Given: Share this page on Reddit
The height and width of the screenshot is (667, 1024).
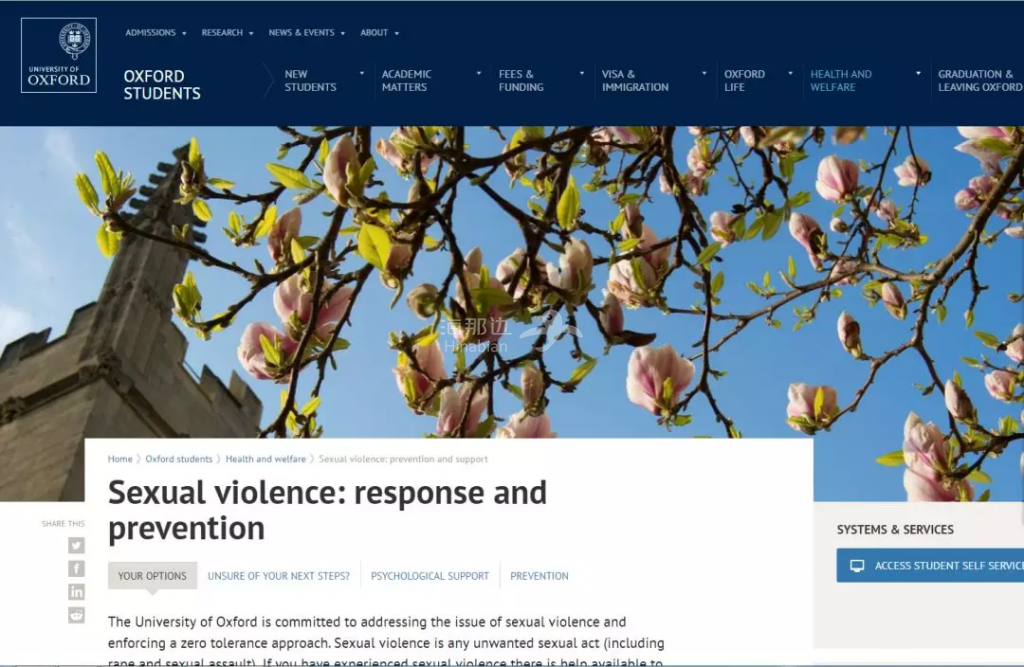Looking at the screenshot, I should coord(76,615).
